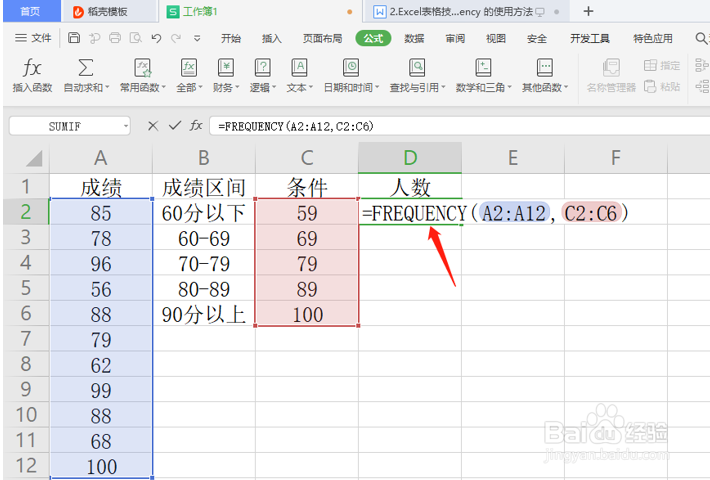The width and height of the screenshot is (710, 480).
Task: Expand the Name Box dropdown arrow
Action: point(126,126)
